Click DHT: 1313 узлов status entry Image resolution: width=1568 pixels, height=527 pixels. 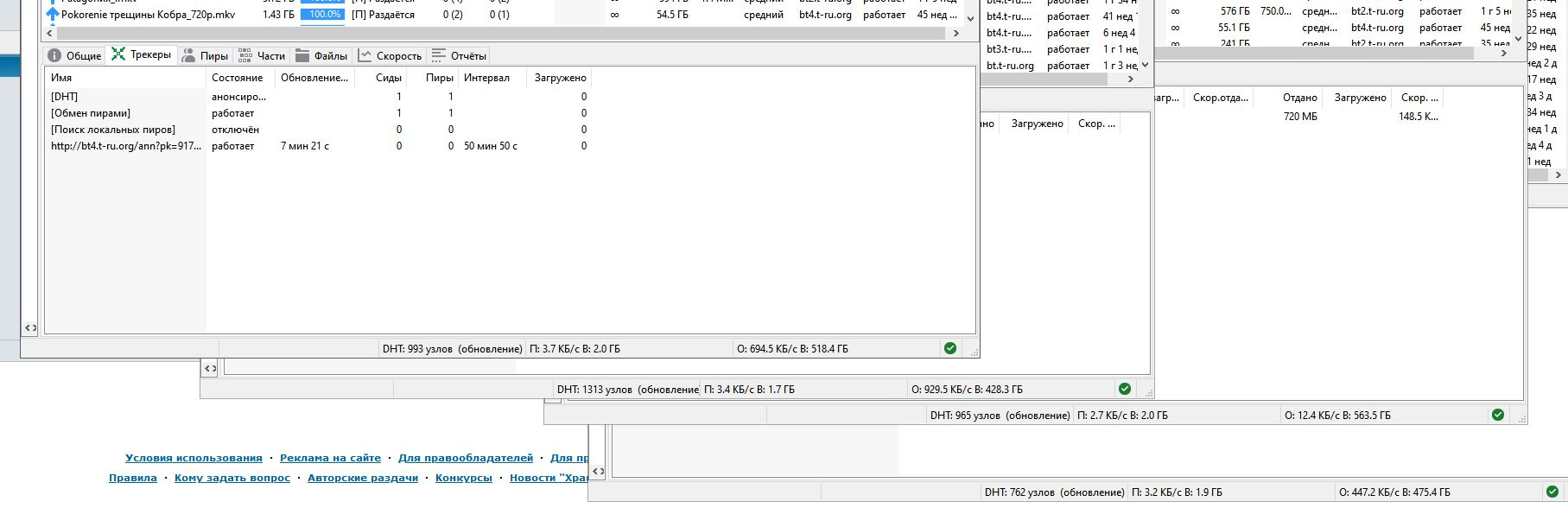click(x=627, y=390)
